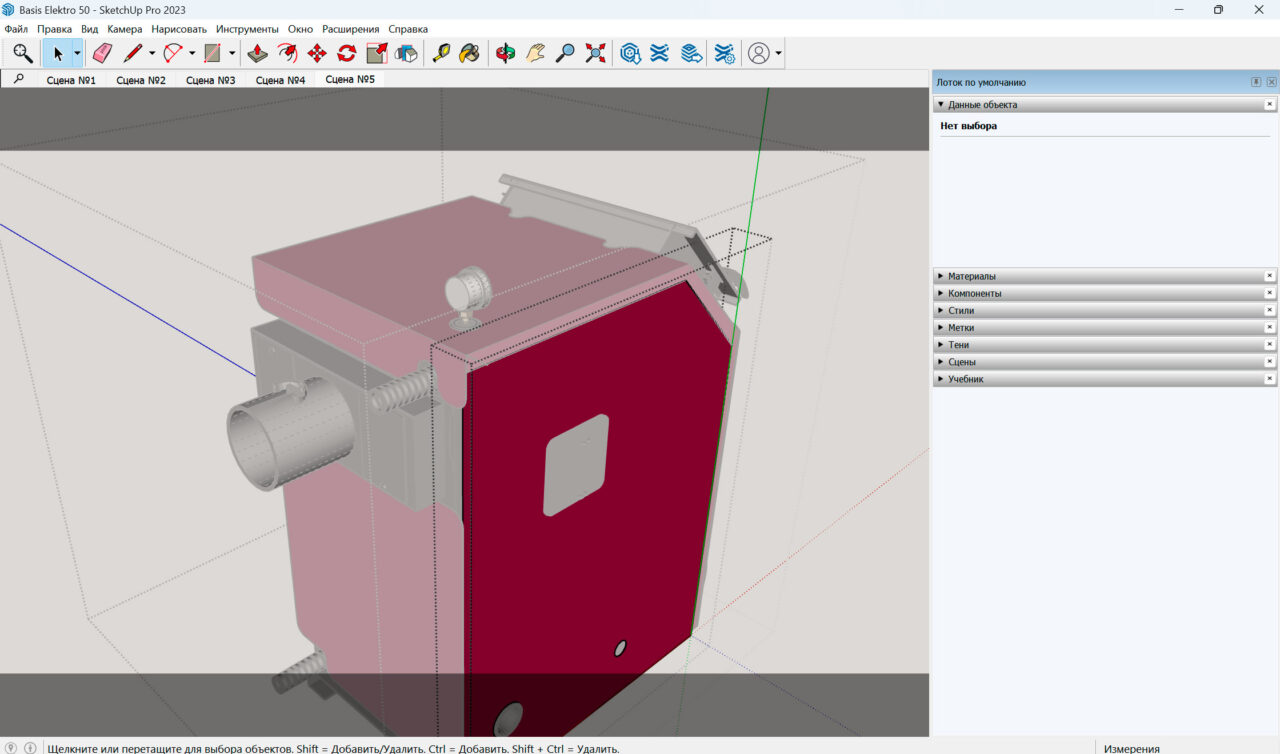This screenshot has height=754, width=1280.
Task: Open the account profile dropdown arrow
Action: tap(778, 54)
